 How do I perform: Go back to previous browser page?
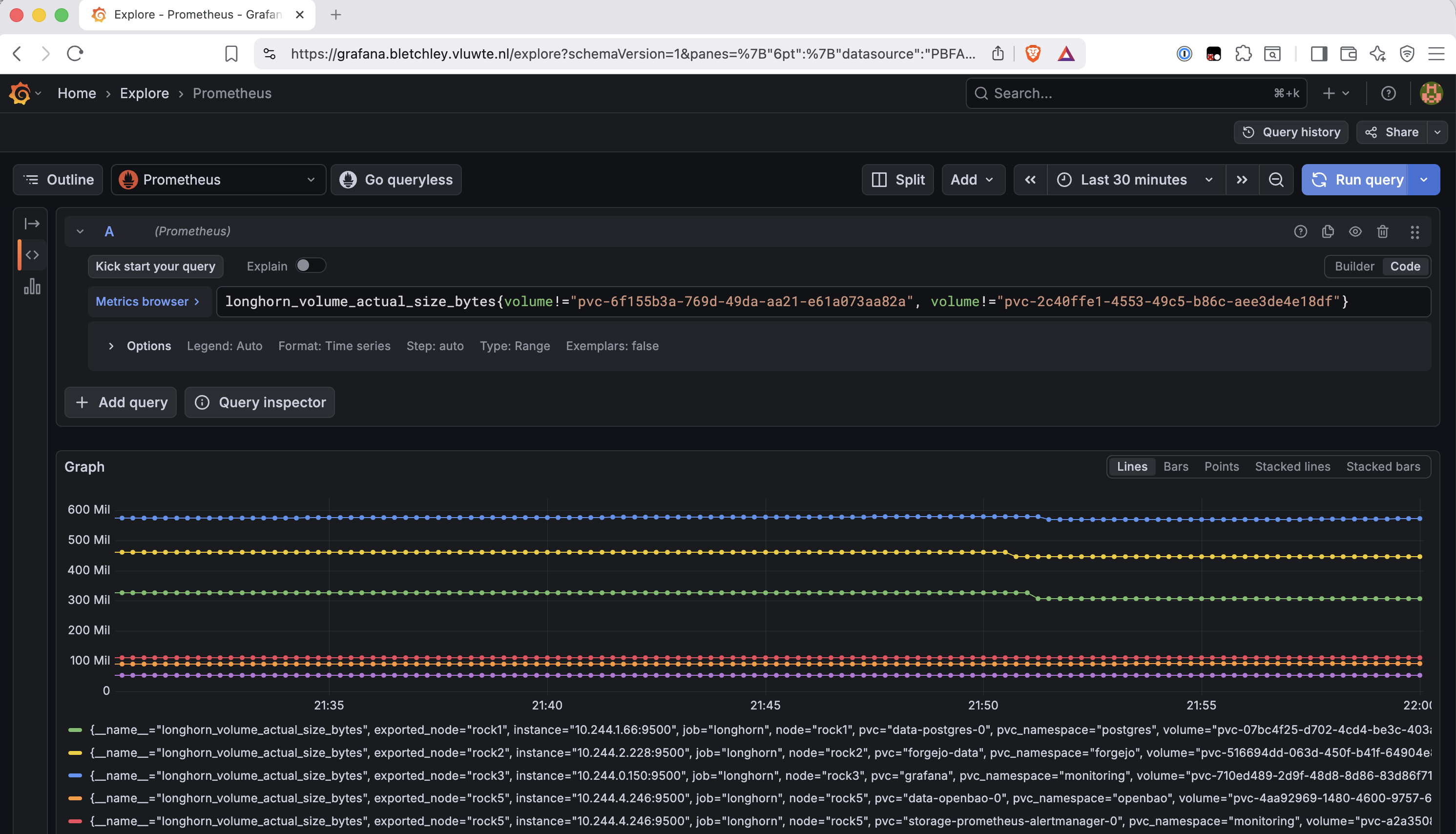tap(17, 54)
